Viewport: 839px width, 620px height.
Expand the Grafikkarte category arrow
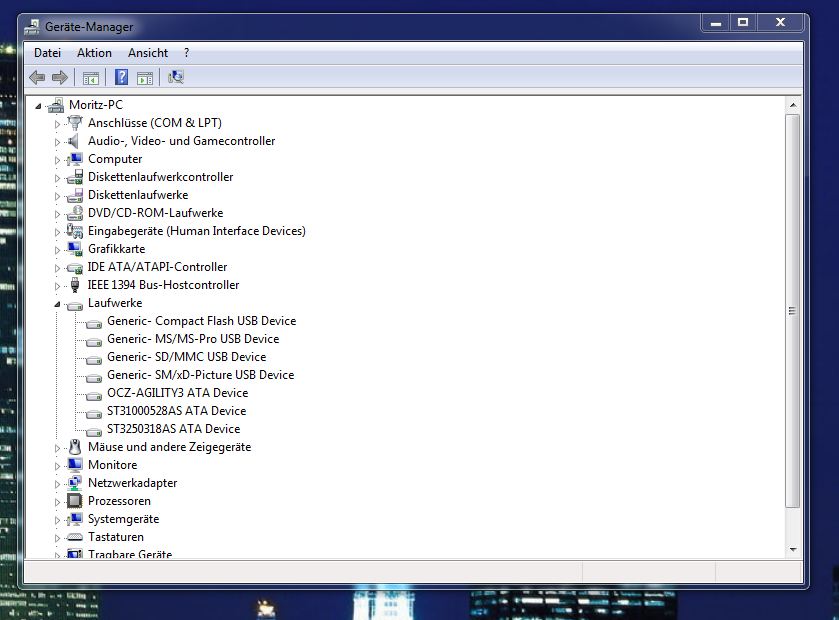[x=57, y=250]
